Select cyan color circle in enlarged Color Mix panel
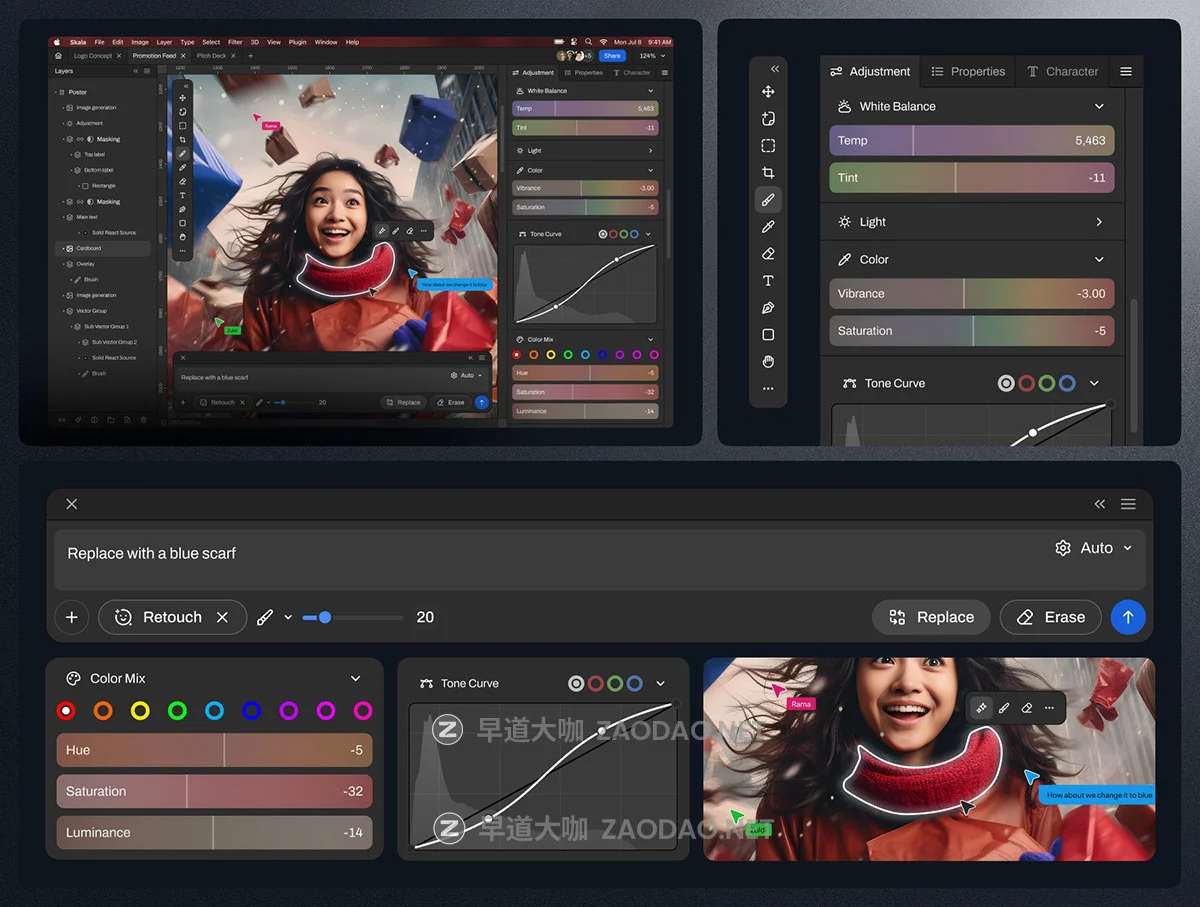 [214, 711]
